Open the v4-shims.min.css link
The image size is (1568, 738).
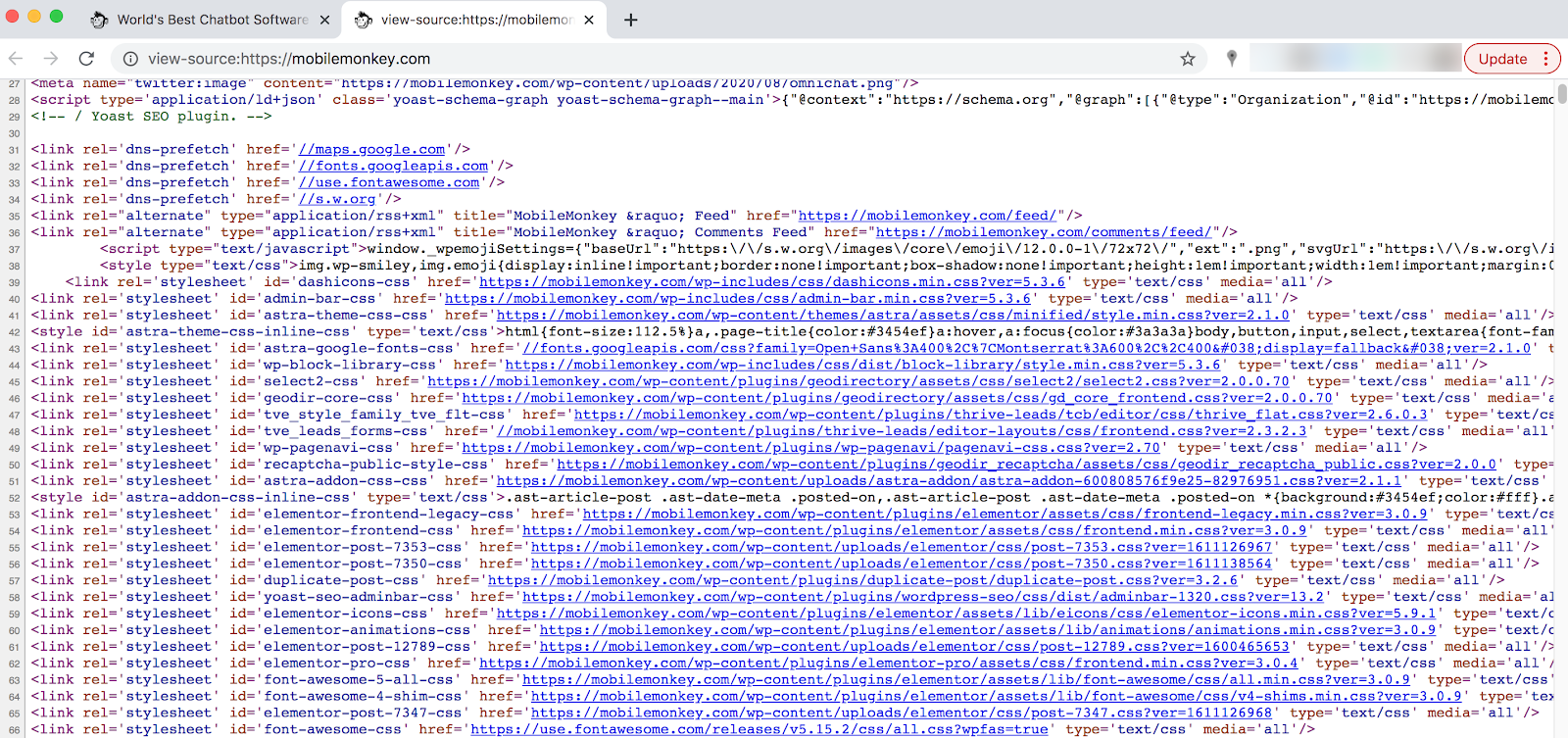997,698
